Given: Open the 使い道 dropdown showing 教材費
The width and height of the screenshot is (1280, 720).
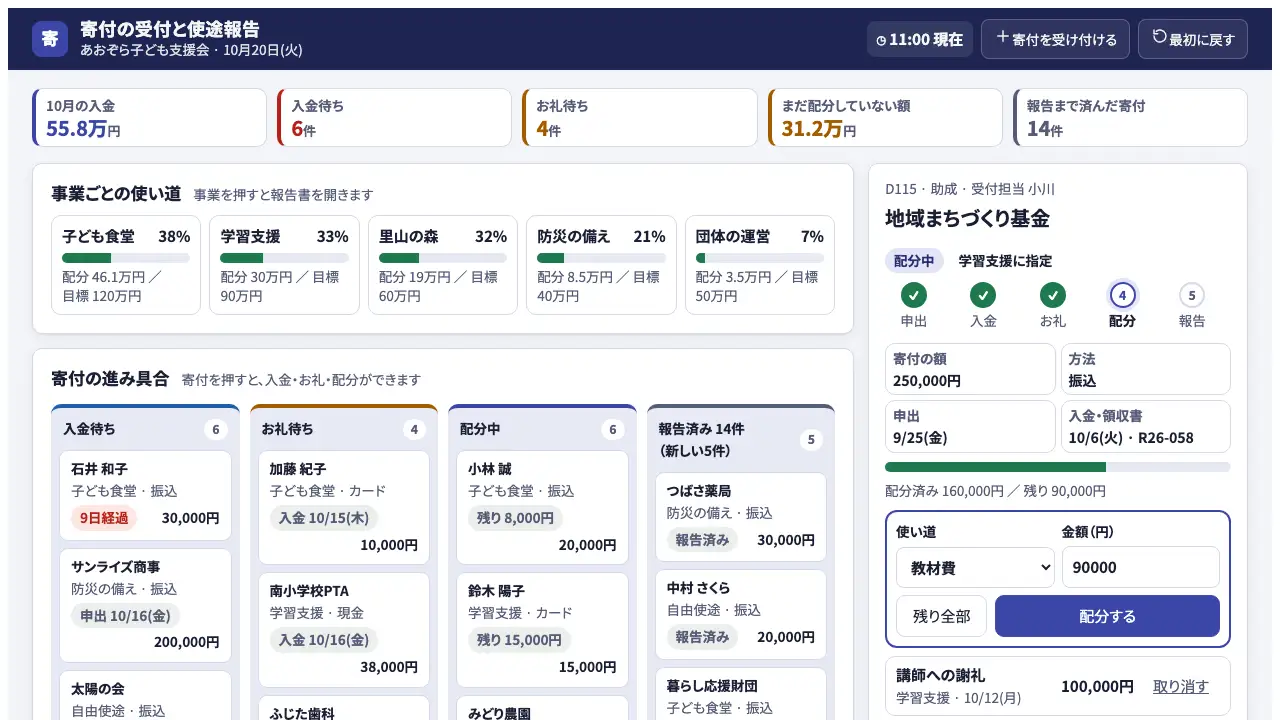Looking at the screenshot, I should pyautogui.click(x=975, y=567).
